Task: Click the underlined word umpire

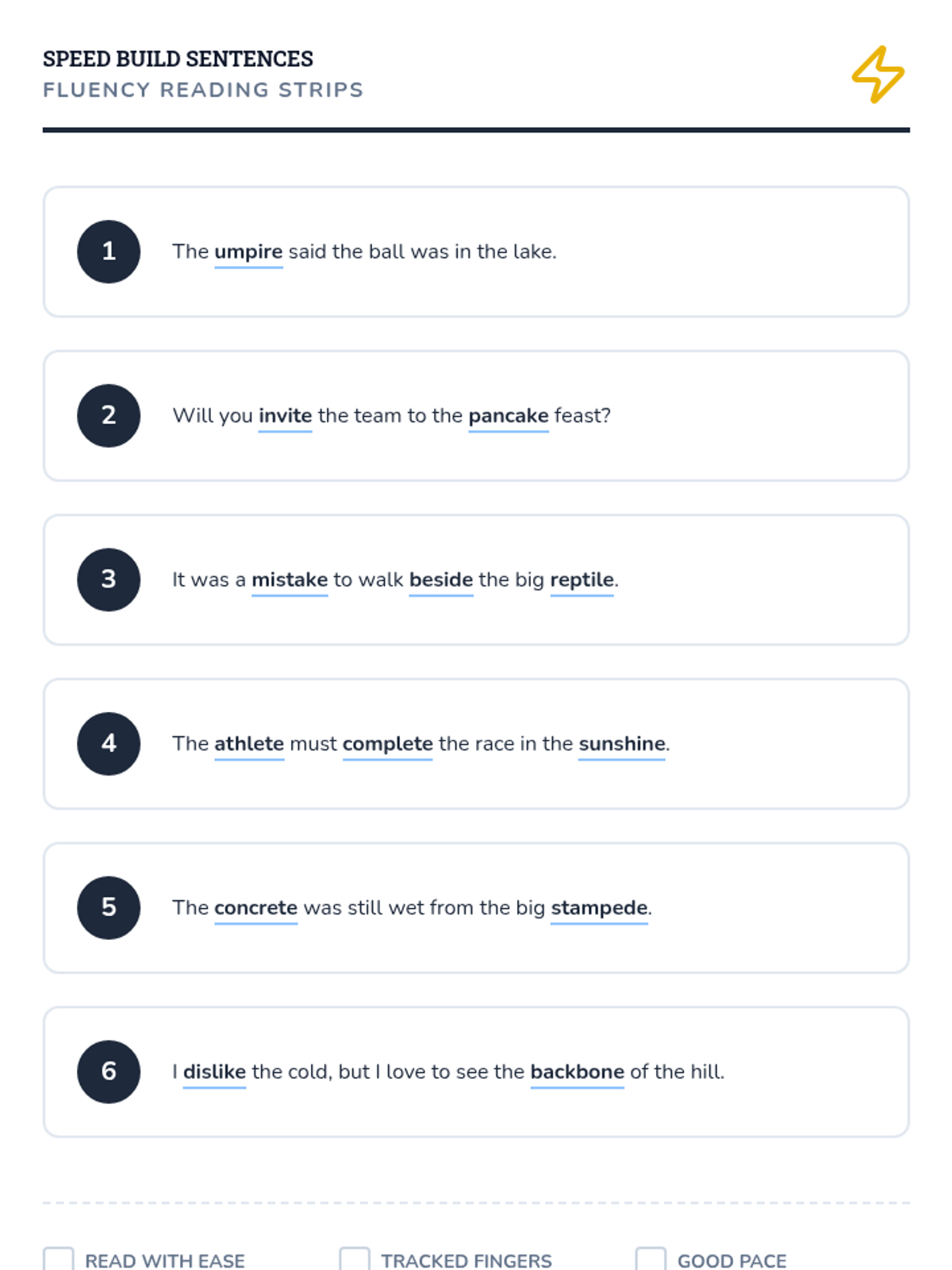Action: coord(248,252)
